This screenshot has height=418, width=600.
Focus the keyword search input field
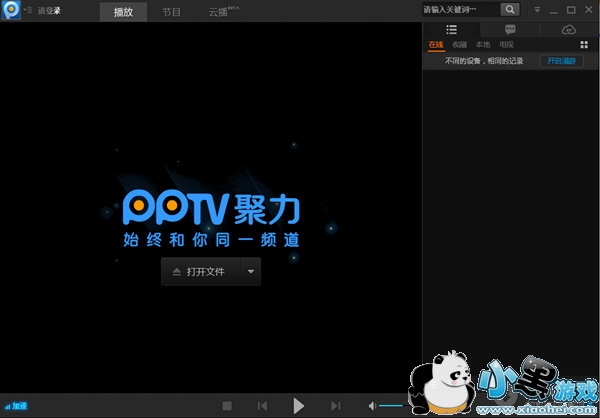pos(461,10)
